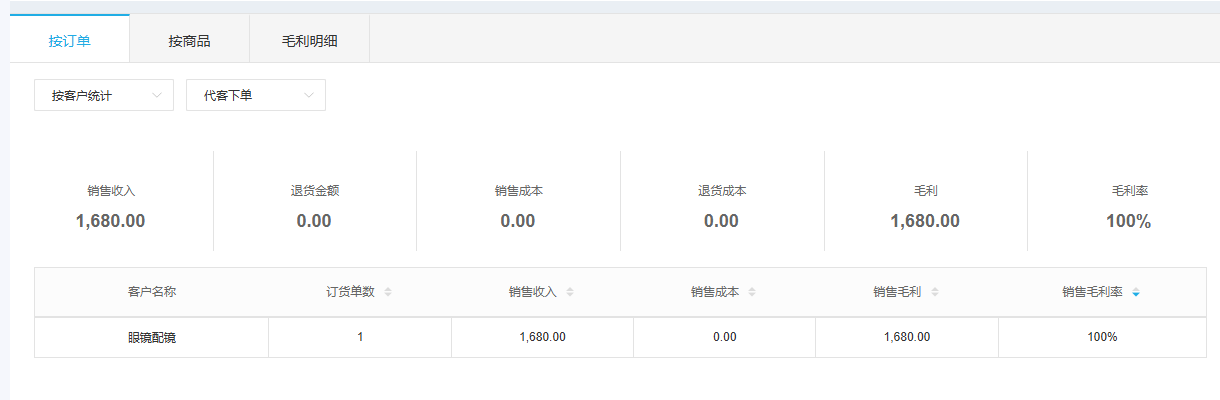Click the 退货成本 summary label
Screen dimensions: 1220x400
tap(722, 191)
